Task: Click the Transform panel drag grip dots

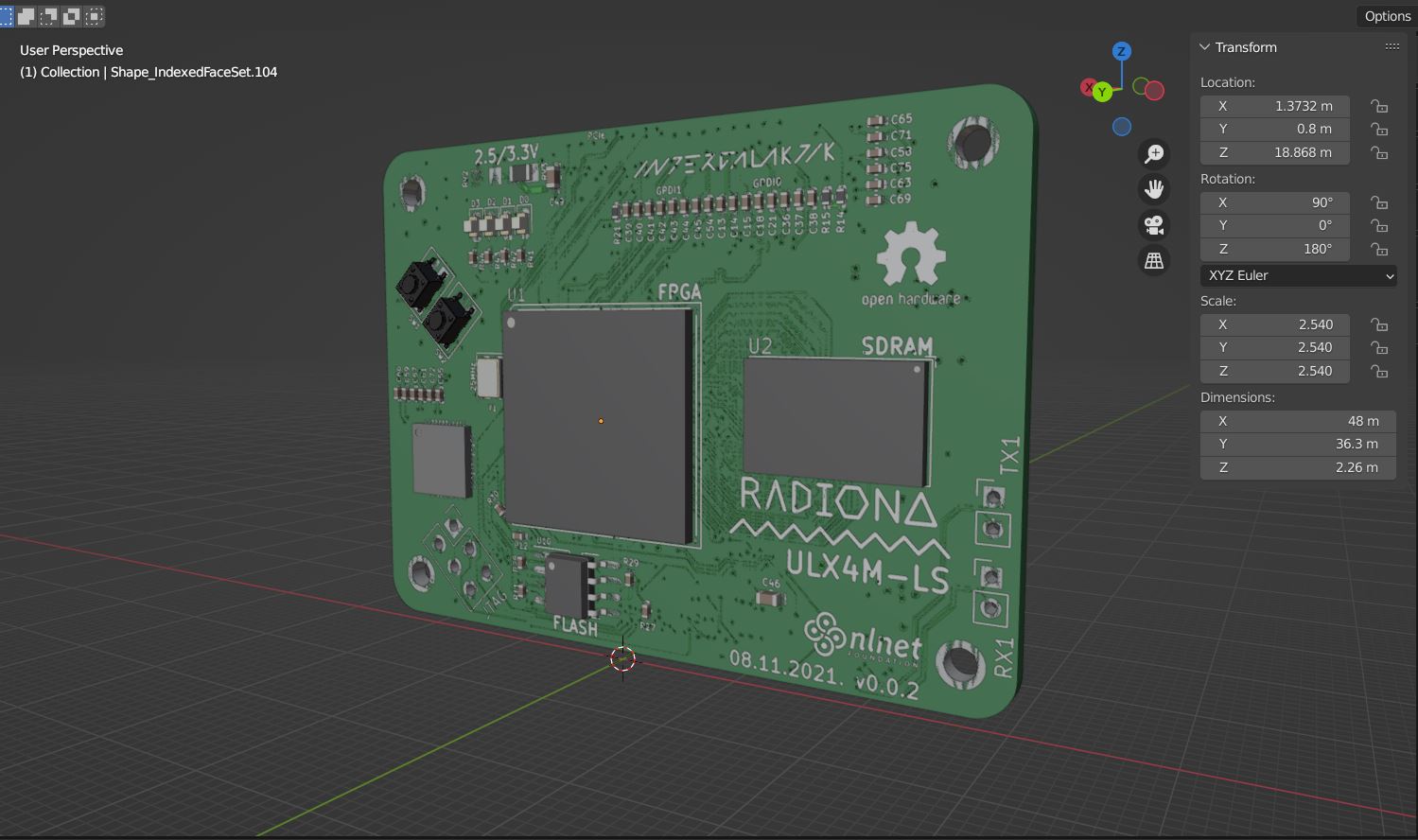Action: (1392, 46)
